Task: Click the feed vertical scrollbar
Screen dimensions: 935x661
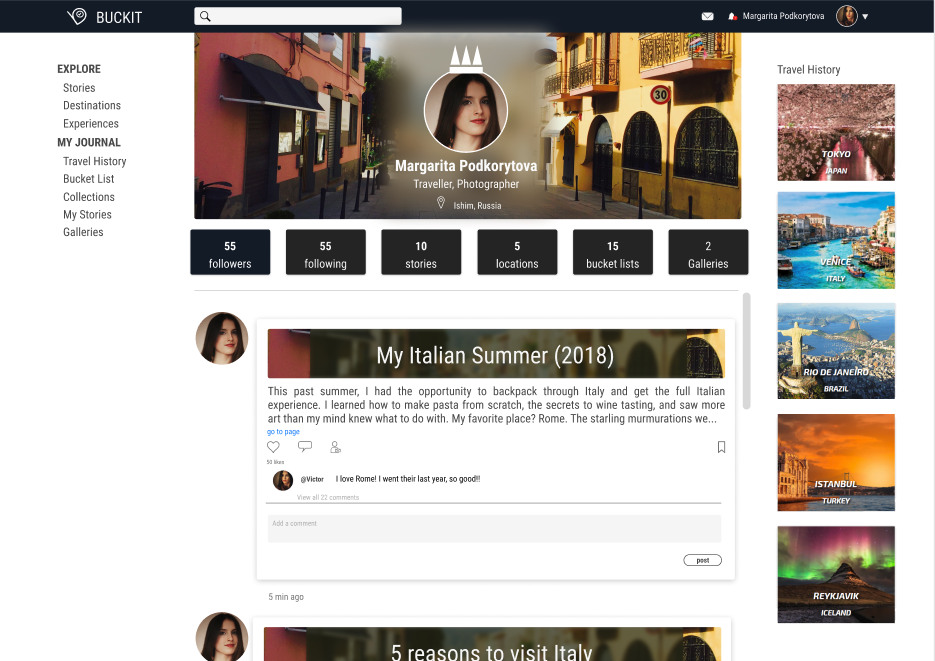Action: (746, 350)
